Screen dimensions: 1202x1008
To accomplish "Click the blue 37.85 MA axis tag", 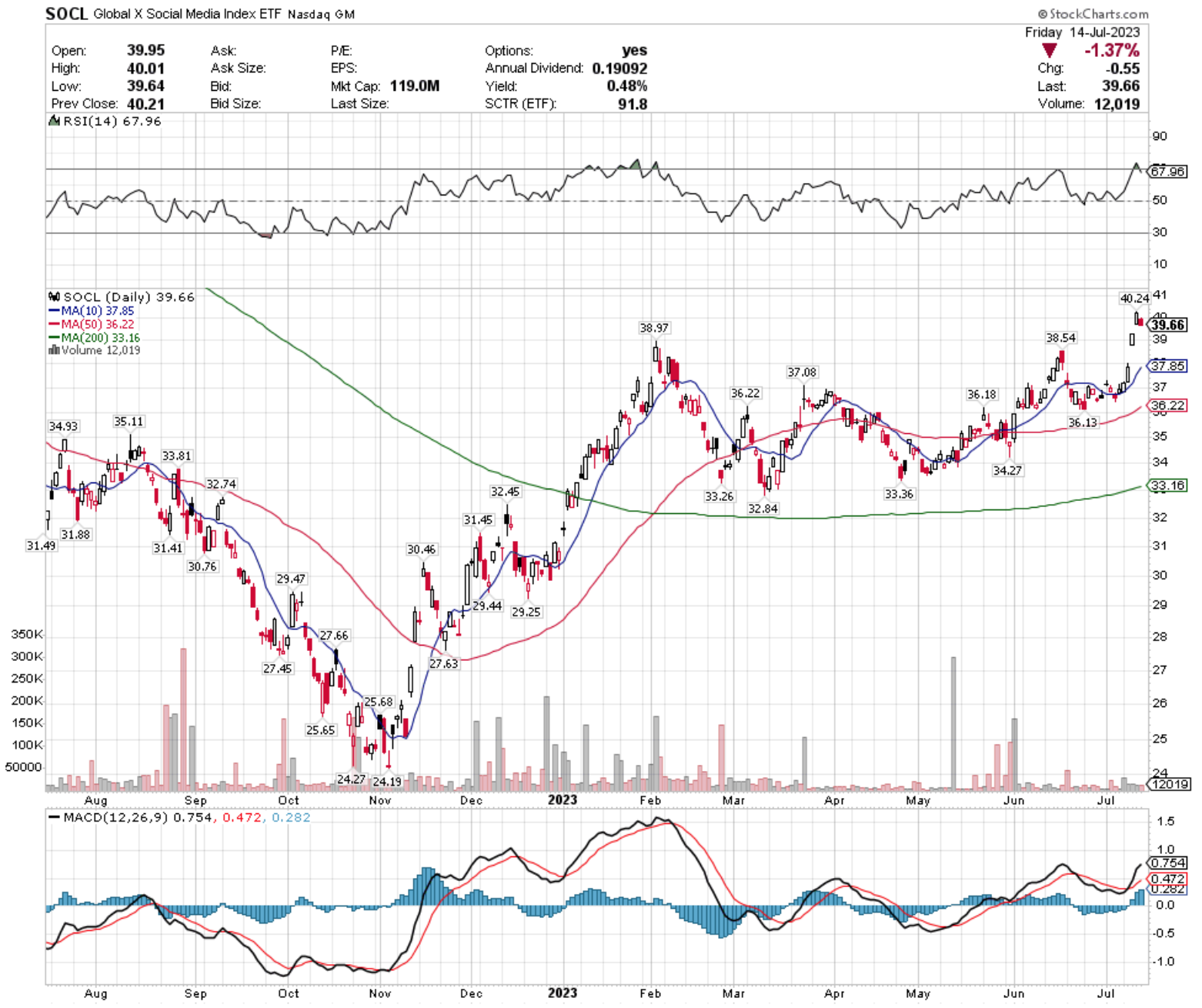I will click(1167, 366).
